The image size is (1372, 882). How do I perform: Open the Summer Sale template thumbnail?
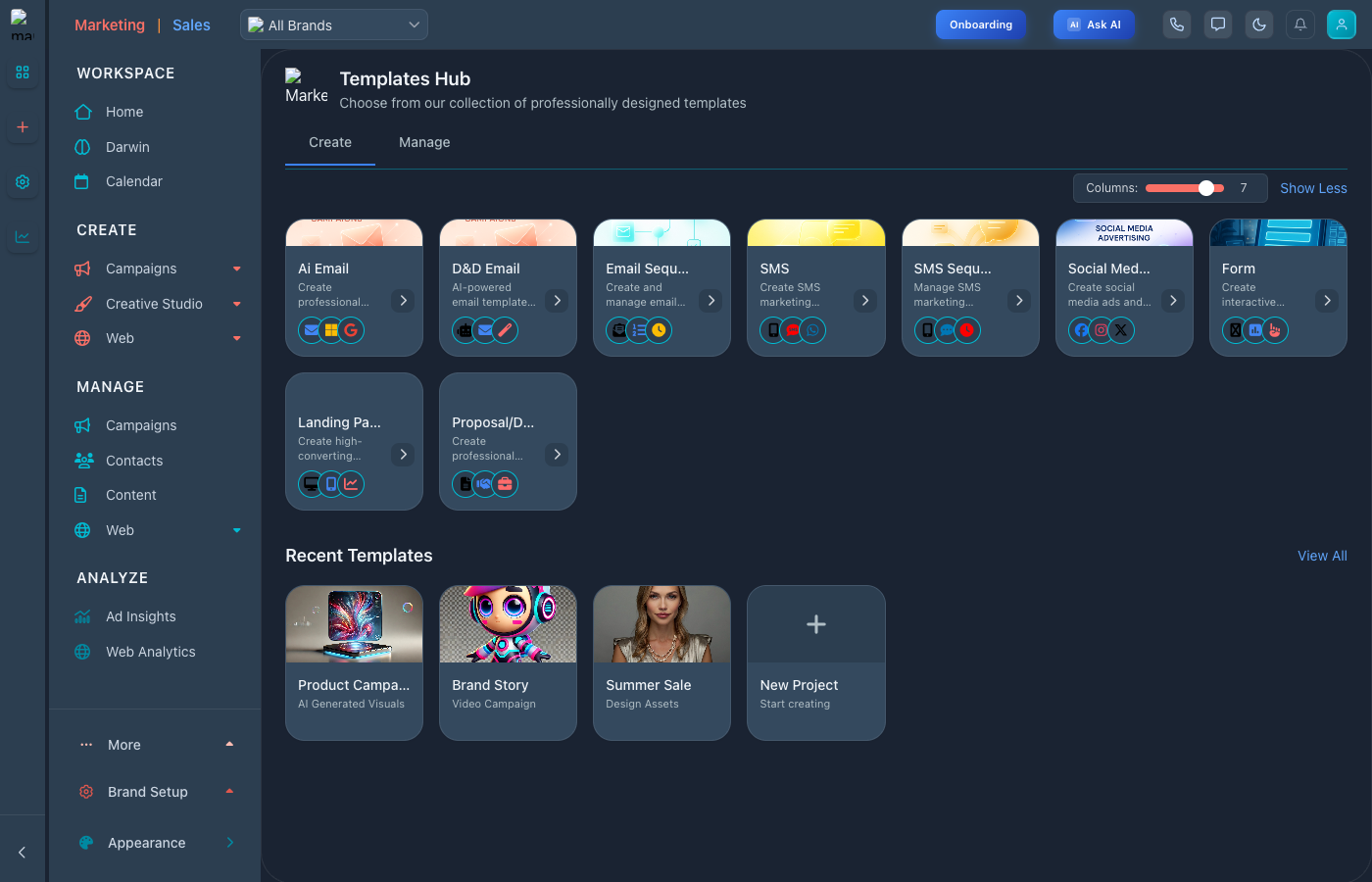[661, 624]
